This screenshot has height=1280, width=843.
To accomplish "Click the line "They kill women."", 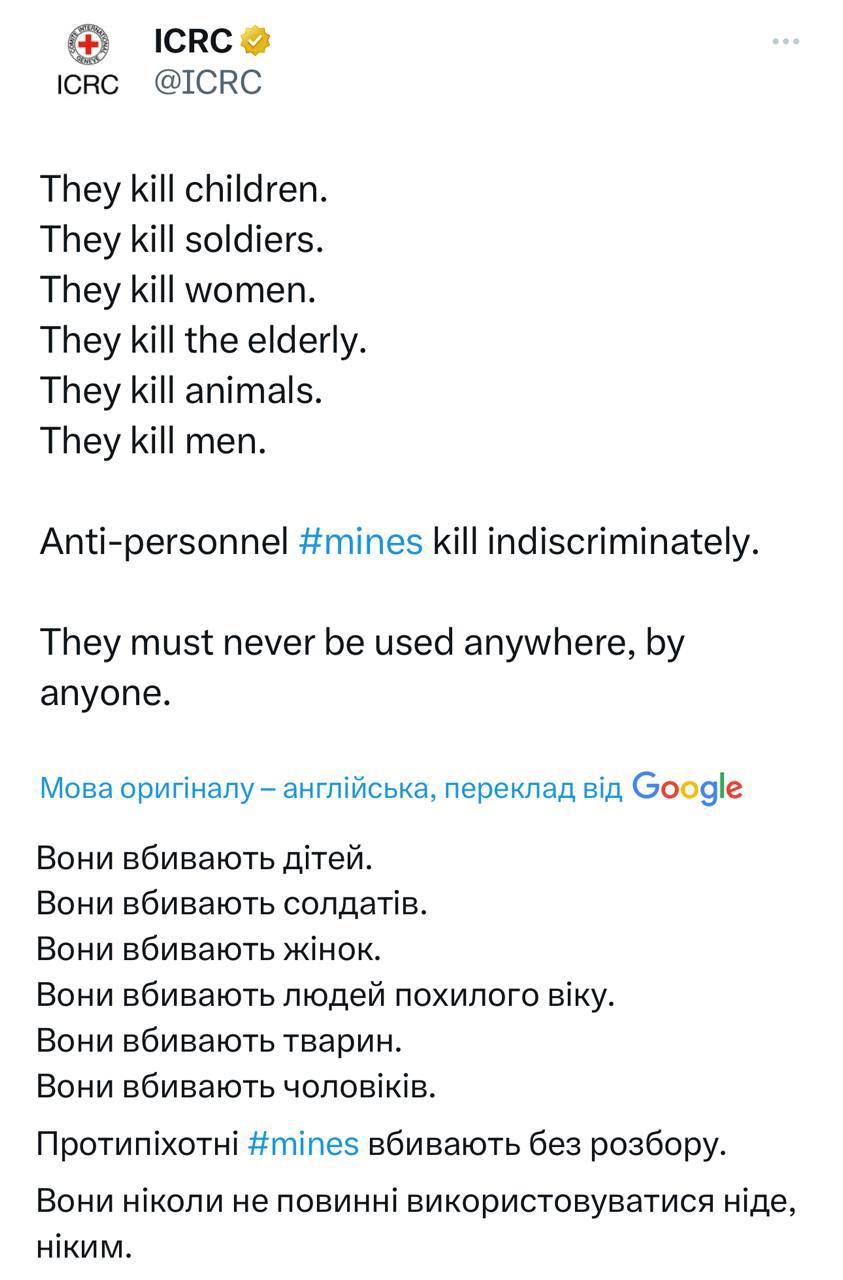I will tap(178, 290).
